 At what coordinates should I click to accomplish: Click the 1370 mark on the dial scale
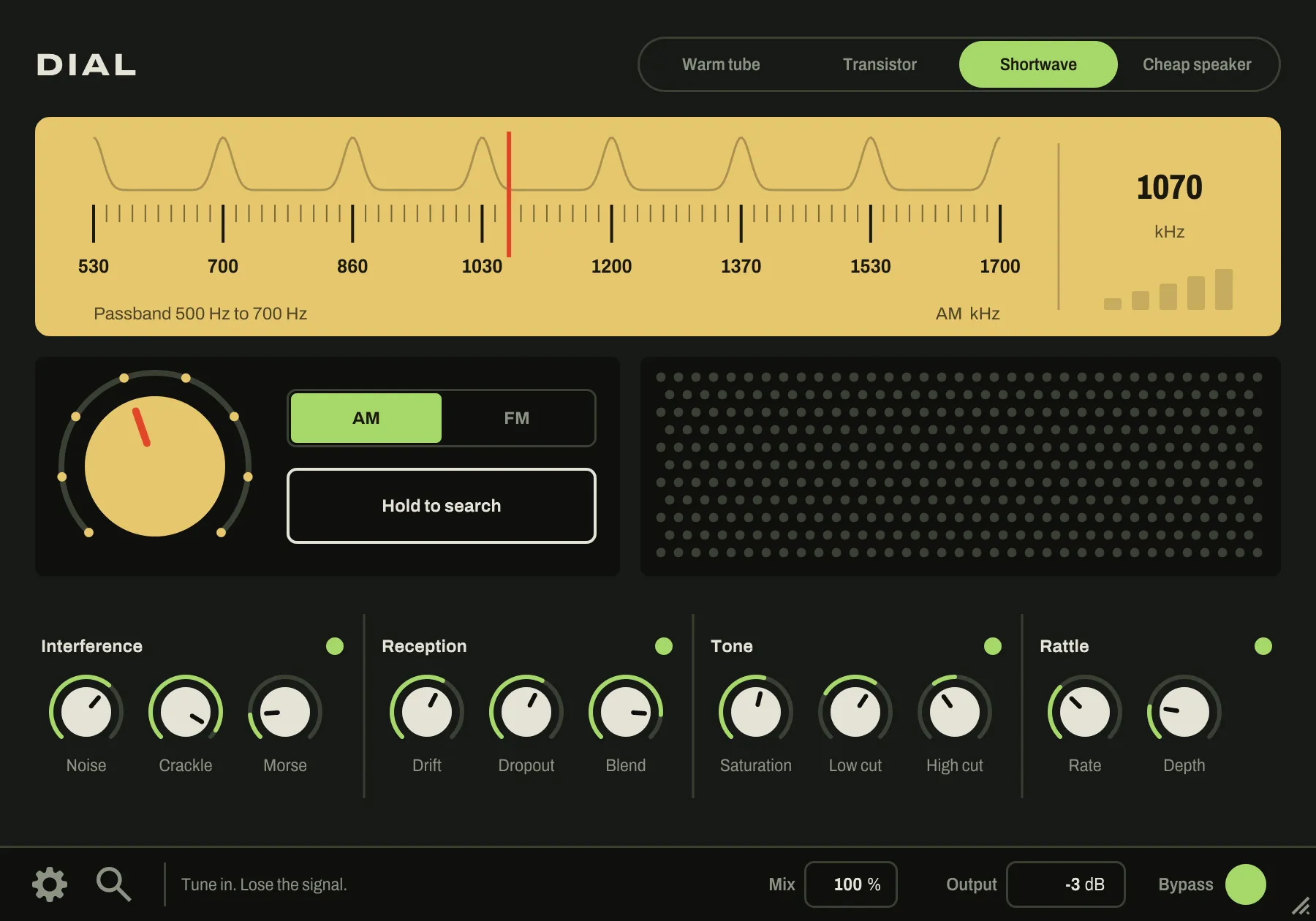pos(741,266)
